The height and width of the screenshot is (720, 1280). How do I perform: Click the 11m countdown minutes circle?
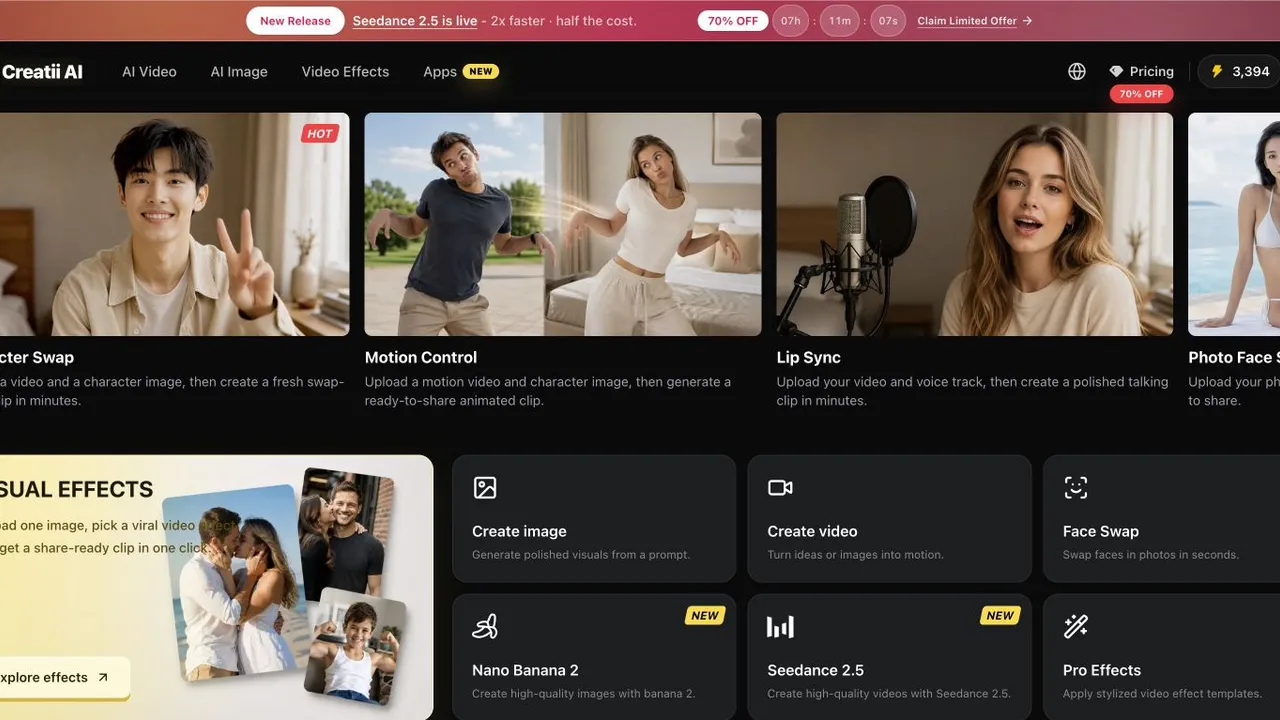tap(839, 21)
